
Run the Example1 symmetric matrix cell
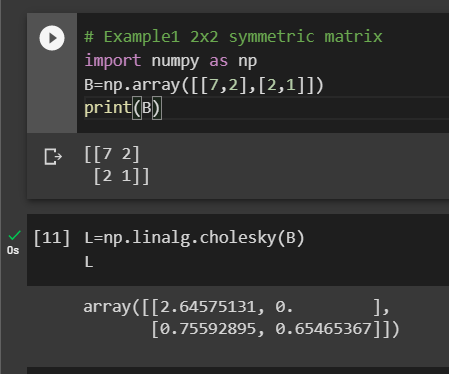[x=52, y=38]
